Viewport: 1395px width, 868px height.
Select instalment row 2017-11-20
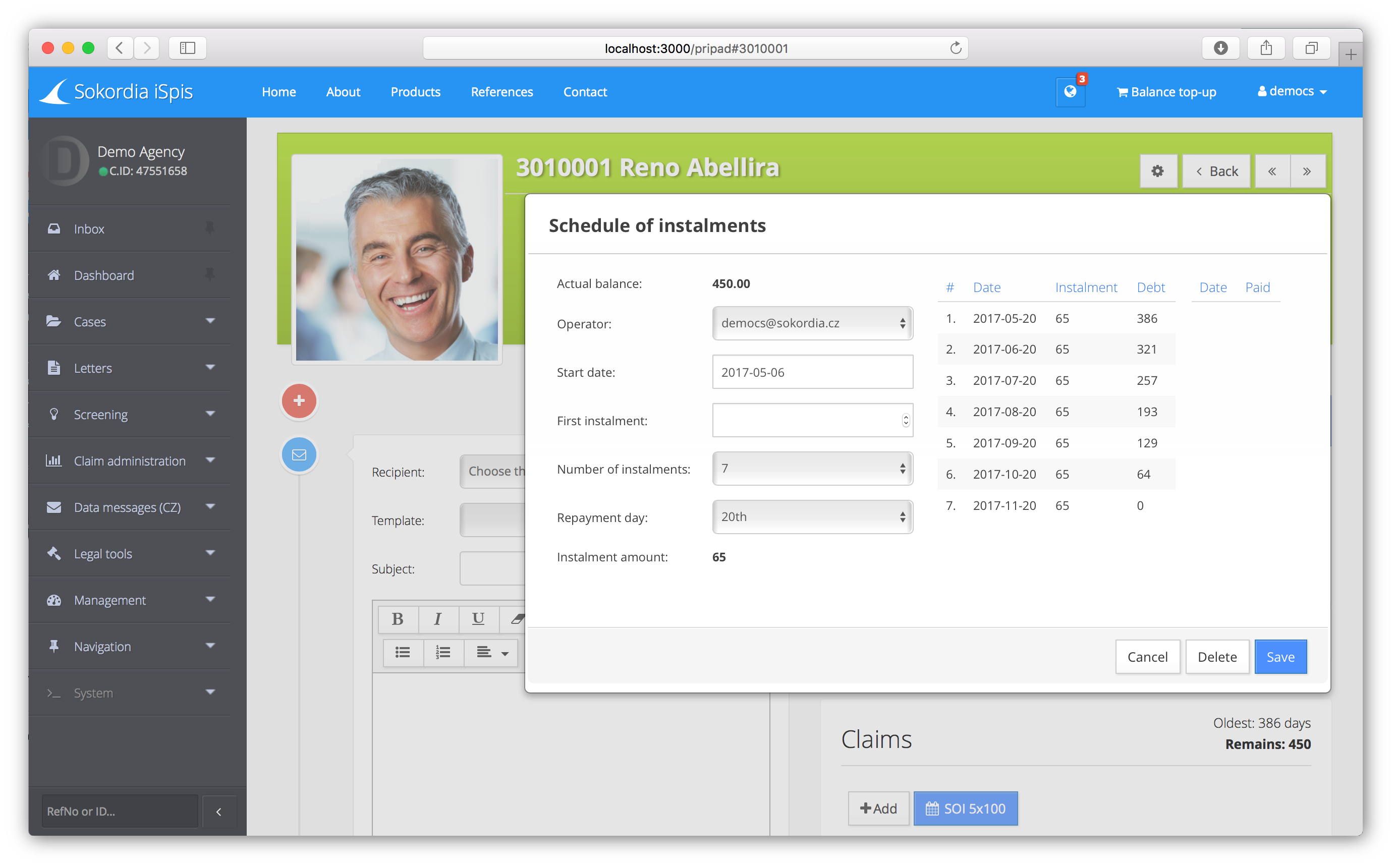coord(1056,505)
